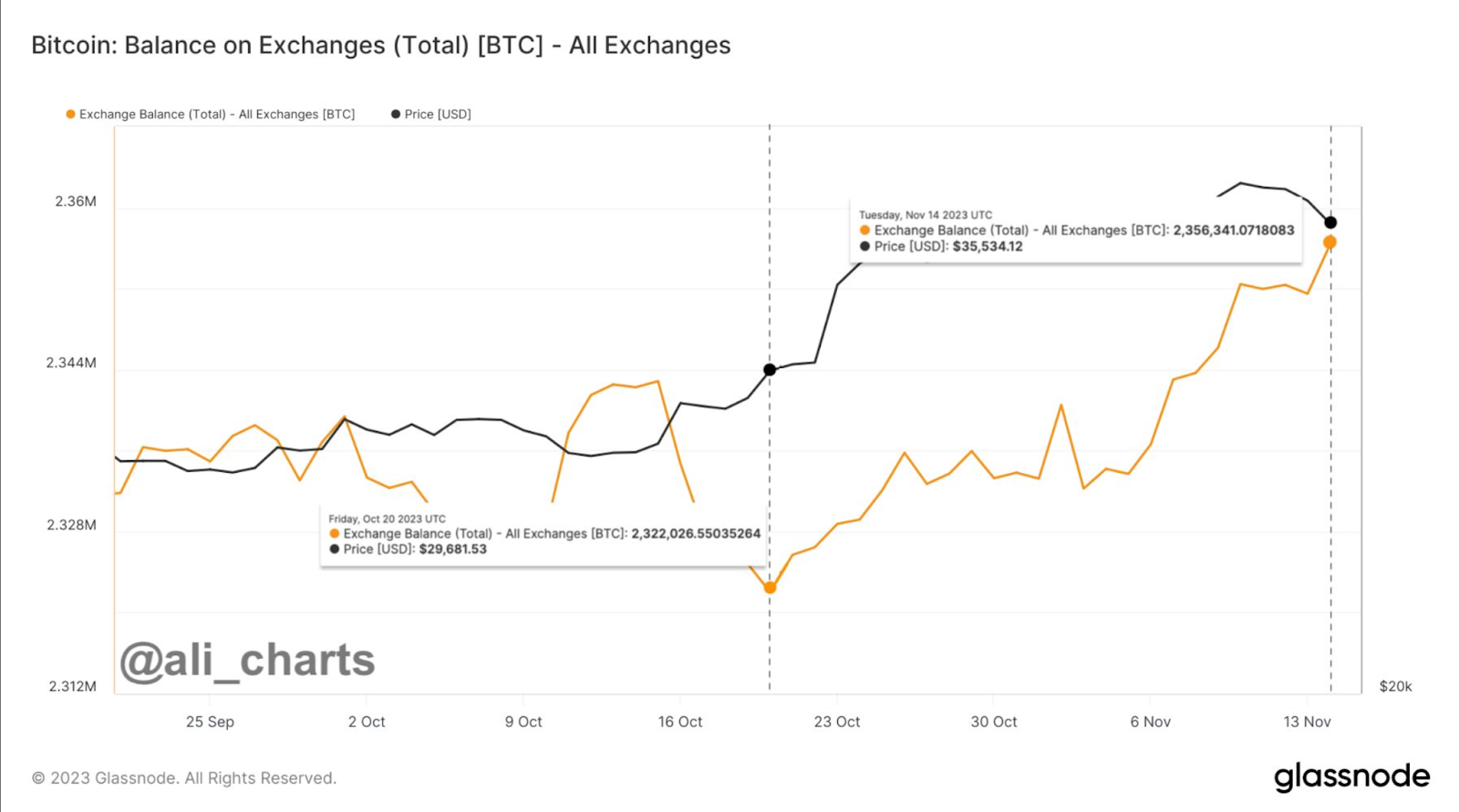This screenshot has width=1459, height=812.
Task: Click the $35,534.12 price value in tooltip
Action: [988, 247]
